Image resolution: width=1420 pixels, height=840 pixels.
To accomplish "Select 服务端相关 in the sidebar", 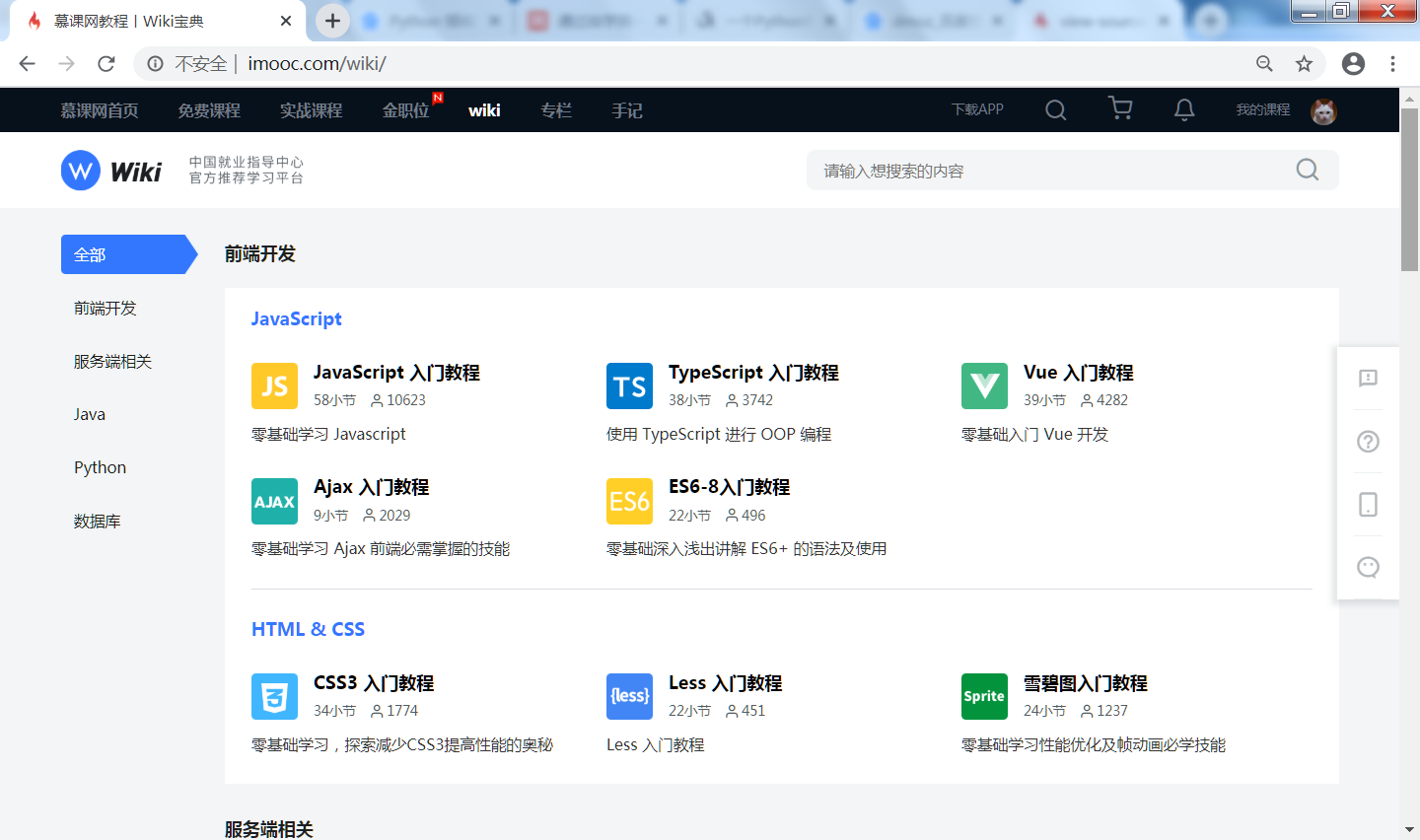I will pos(112,361).
